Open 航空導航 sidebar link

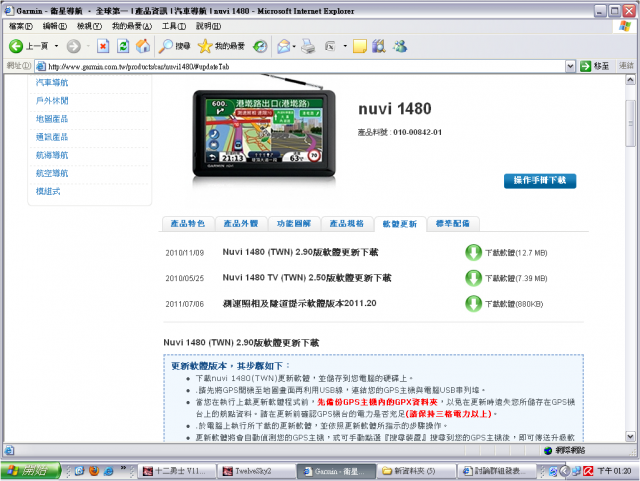click(x=52, y=173)
